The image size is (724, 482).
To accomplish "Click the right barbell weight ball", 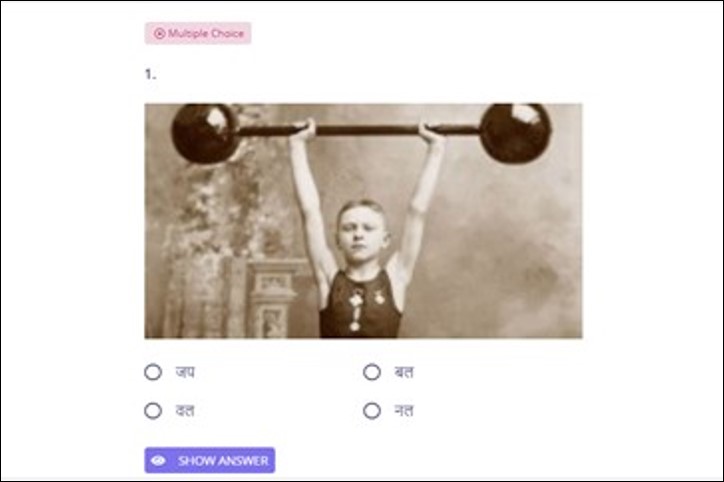I will point(516,133).
